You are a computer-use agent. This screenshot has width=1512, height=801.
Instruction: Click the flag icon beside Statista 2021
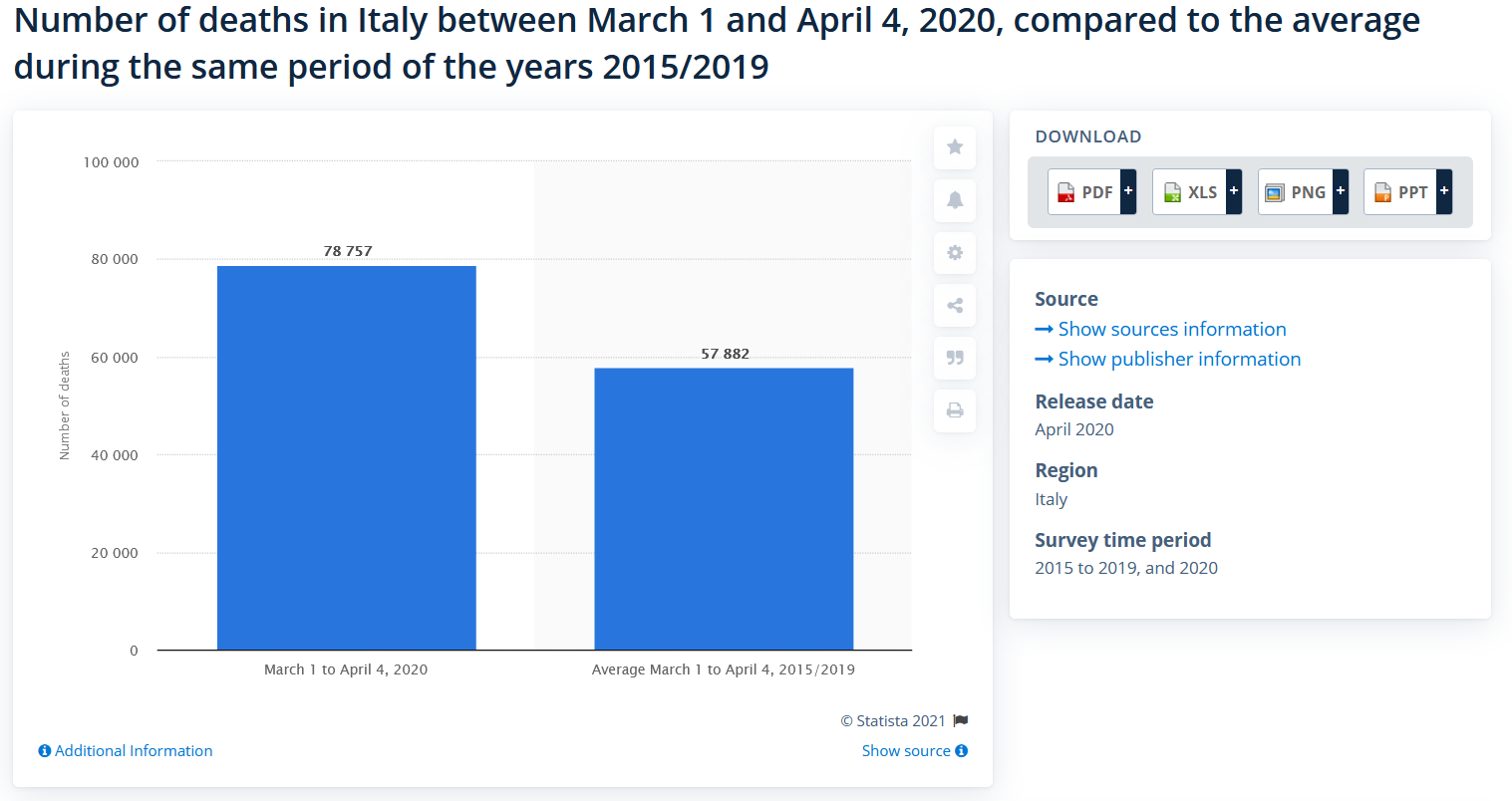click(961, 720)
